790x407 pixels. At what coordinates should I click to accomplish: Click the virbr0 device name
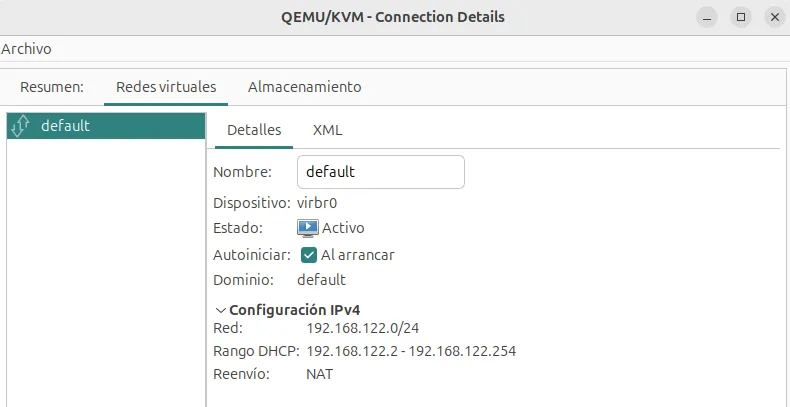click(317, 202)
